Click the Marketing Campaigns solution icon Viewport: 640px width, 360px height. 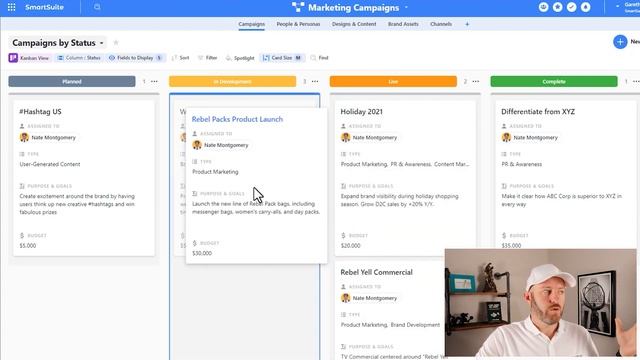pos(298,7)
